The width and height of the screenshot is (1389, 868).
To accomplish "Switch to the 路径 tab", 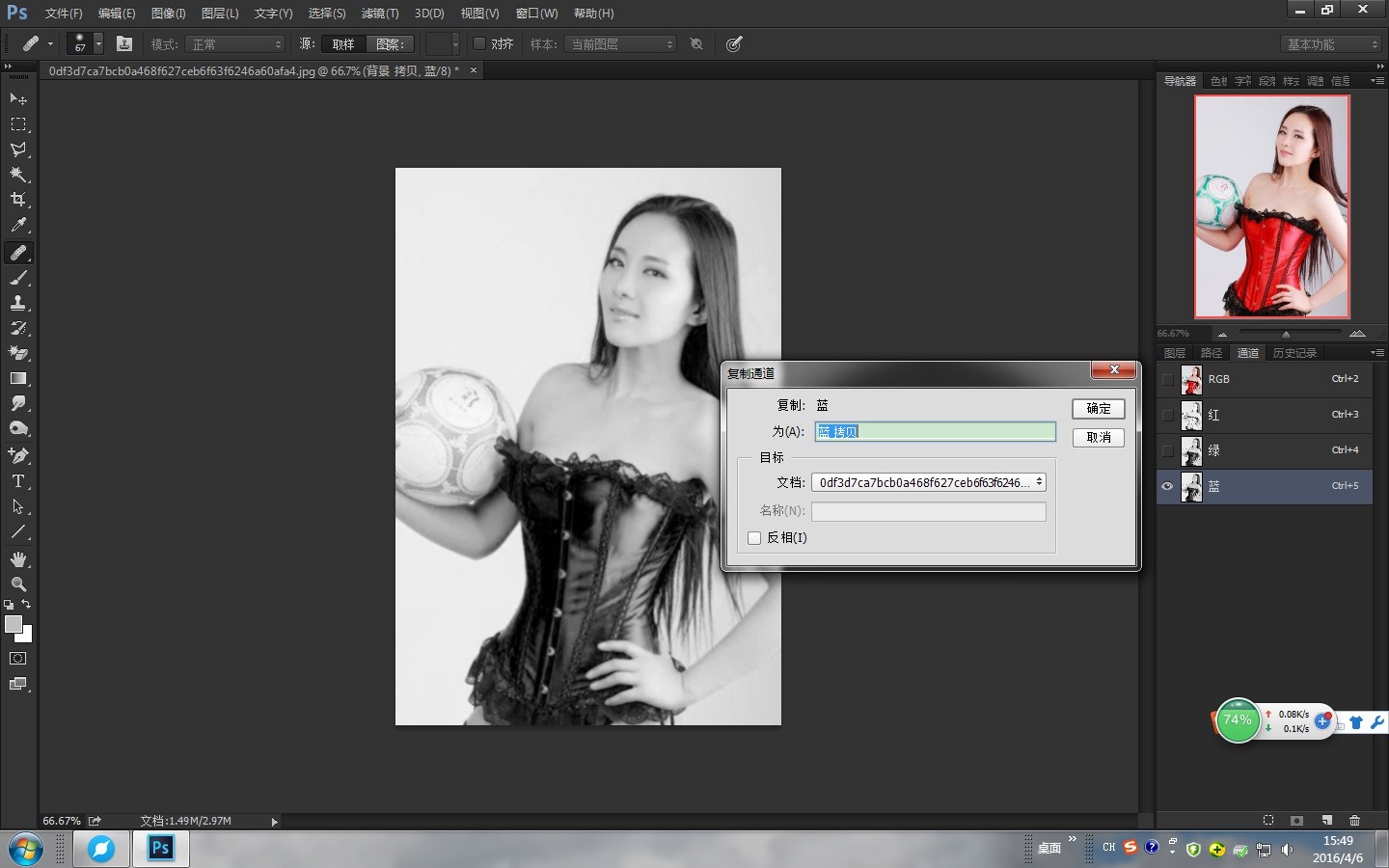I will (x=1212, y=353).
